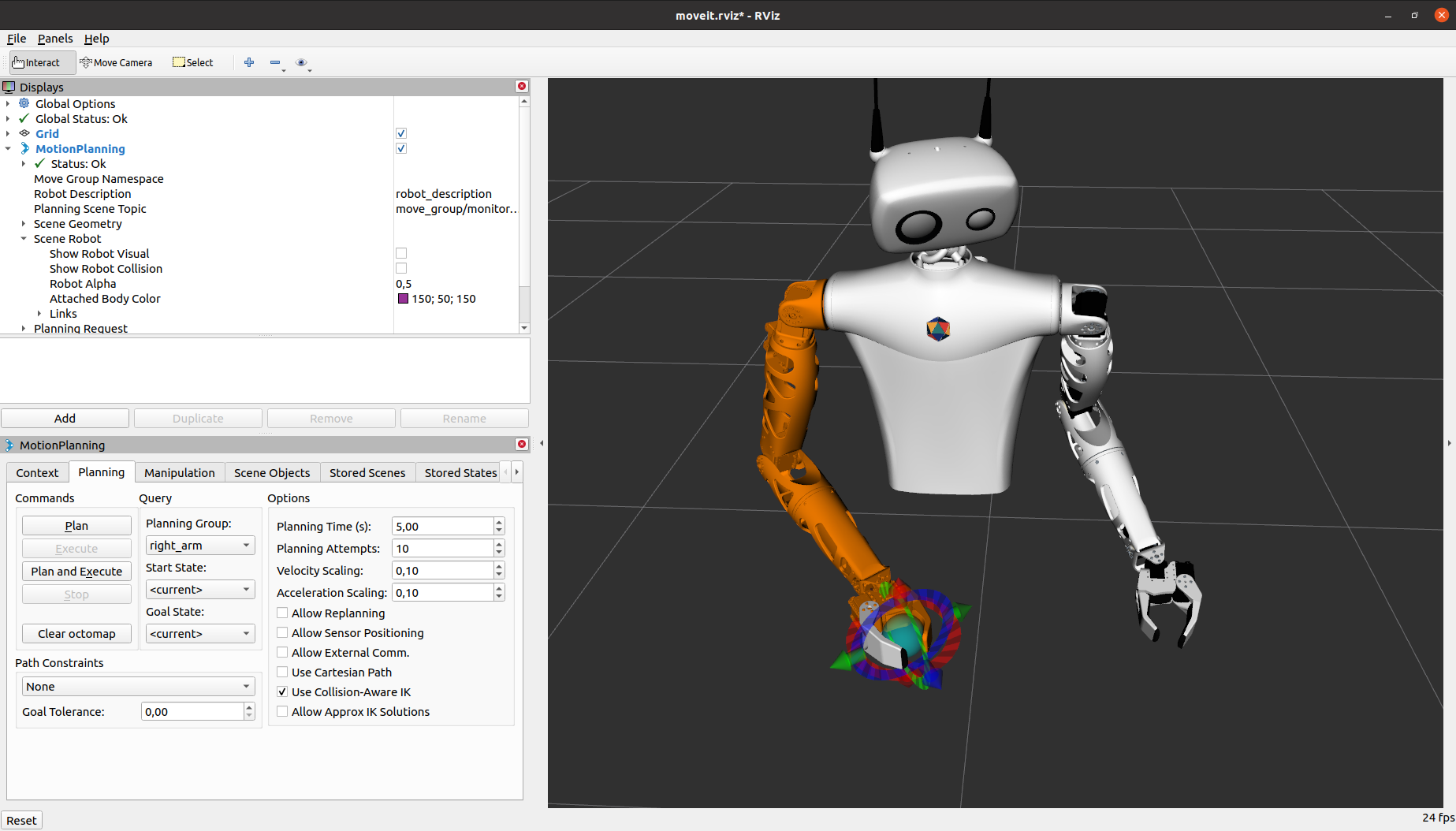
Task: Click the plus add-tool icon
Action: (249, 62)
